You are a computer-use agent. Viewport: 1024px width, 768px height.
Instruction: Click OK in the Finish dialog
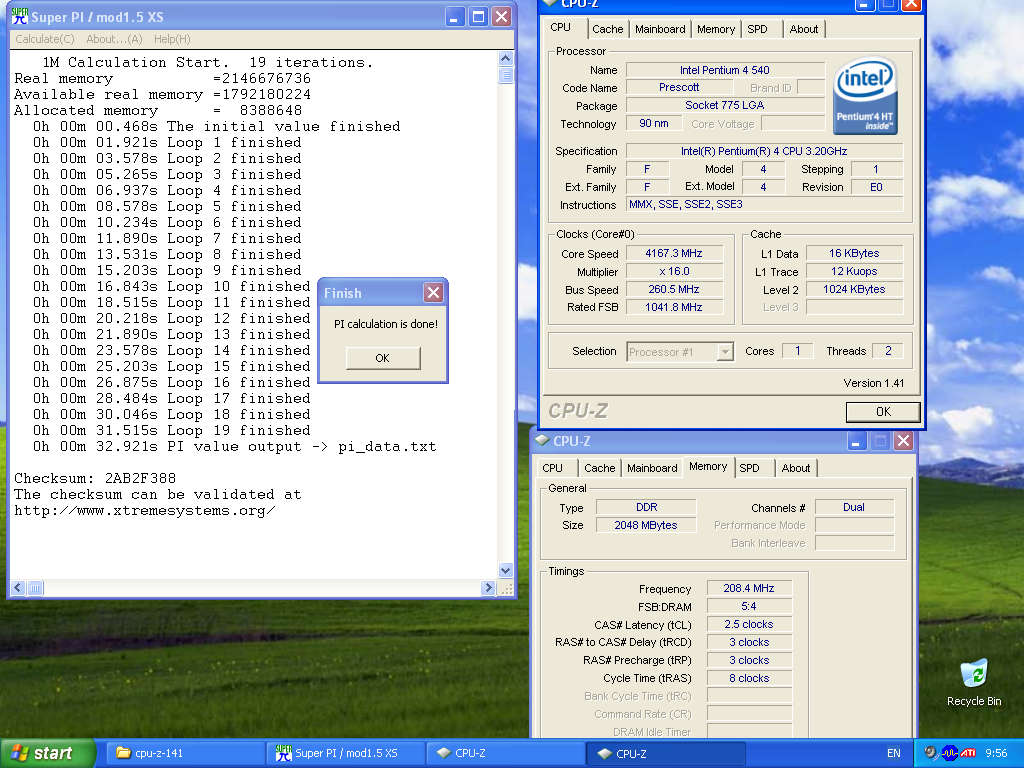(383, 358)
